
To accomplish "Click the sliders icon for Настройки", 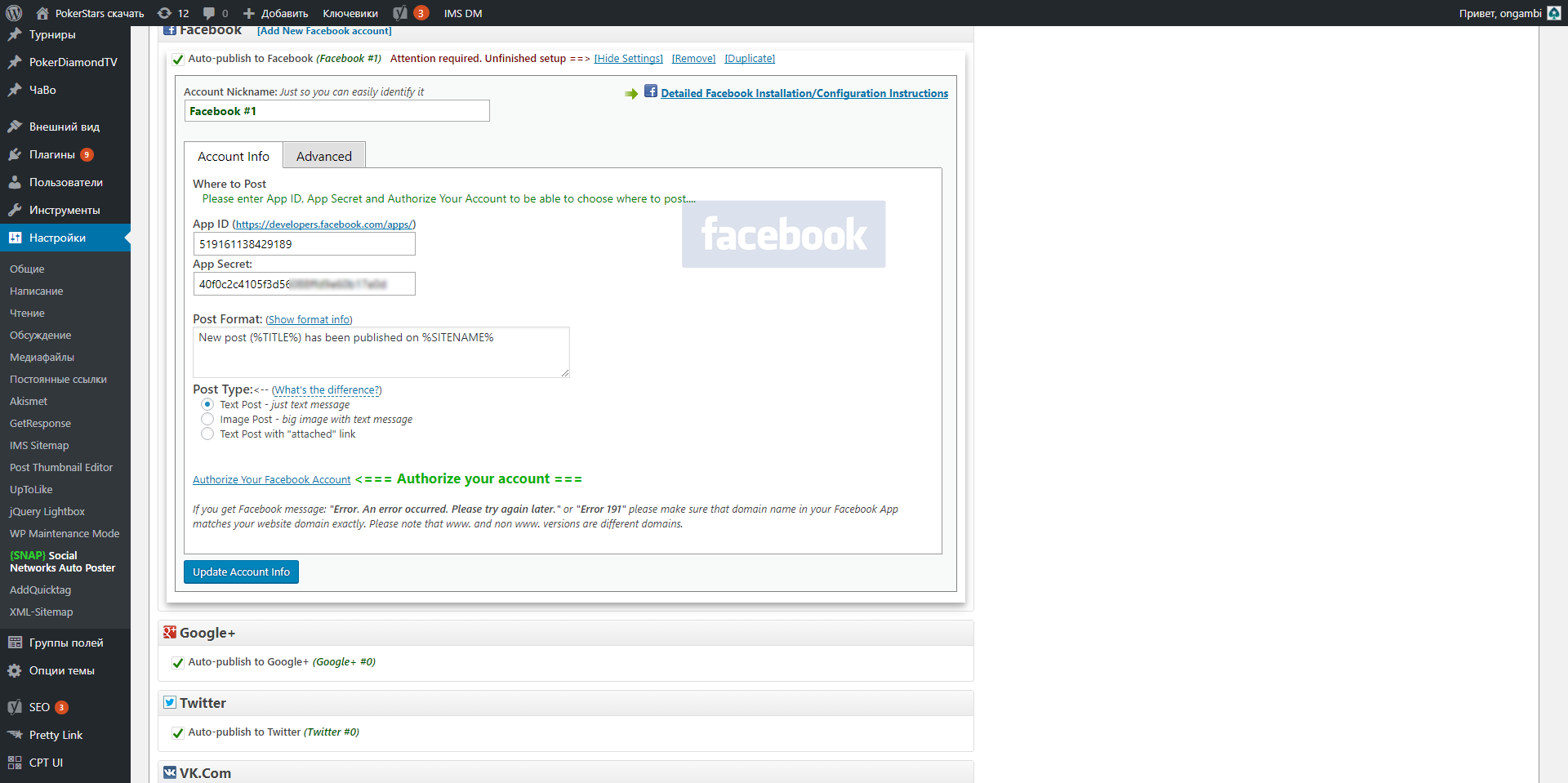I will pyautogui.click(x=15, y=238).
